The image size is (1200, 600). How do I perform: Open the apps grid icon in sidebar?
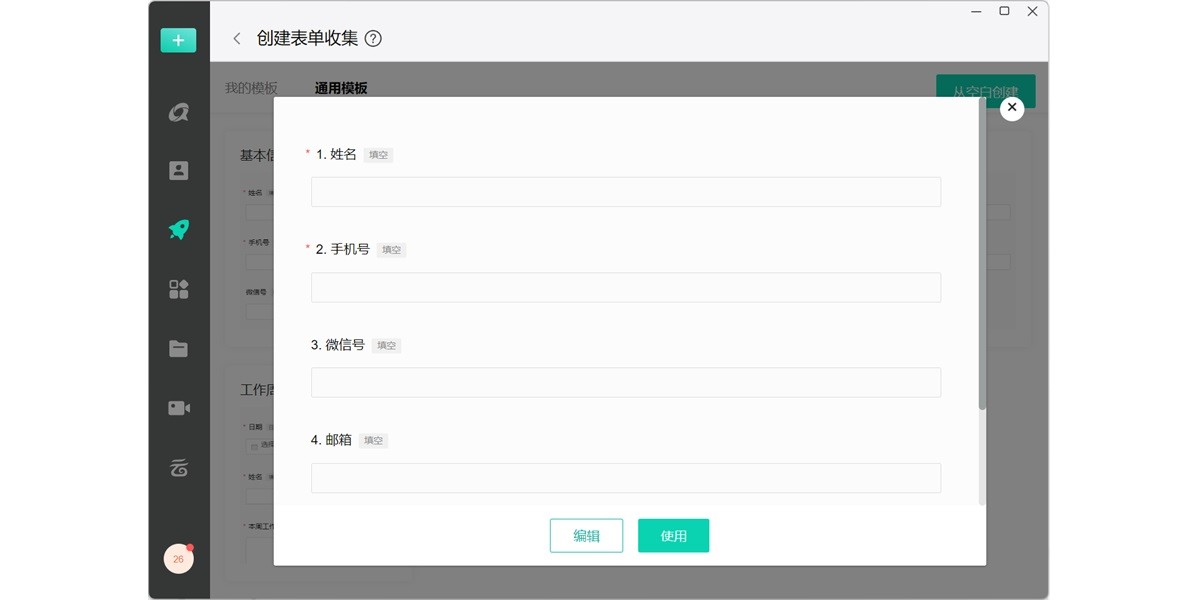(x=178, y=289)
